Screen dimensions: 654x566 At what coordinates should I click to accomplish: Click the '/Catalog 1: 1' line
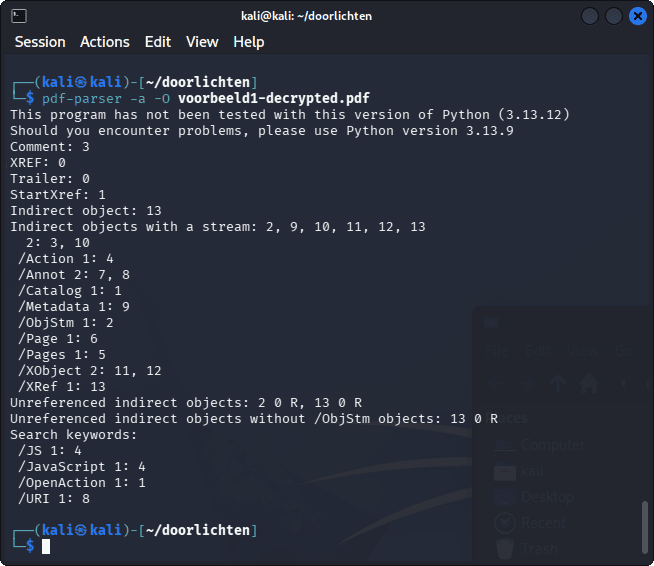70,291
